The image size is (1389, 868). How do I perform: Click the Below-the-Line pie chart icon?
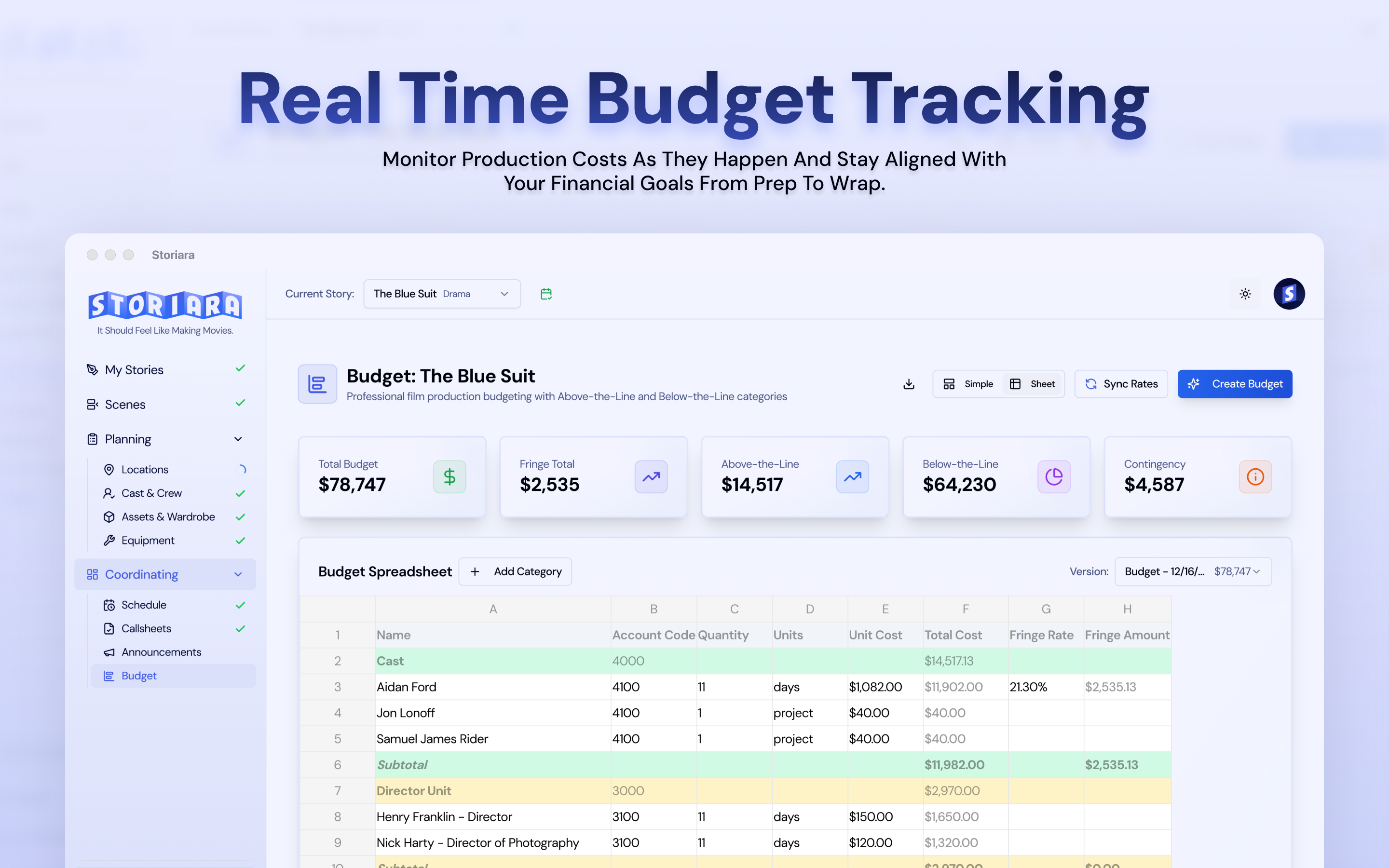[1053, 476]
